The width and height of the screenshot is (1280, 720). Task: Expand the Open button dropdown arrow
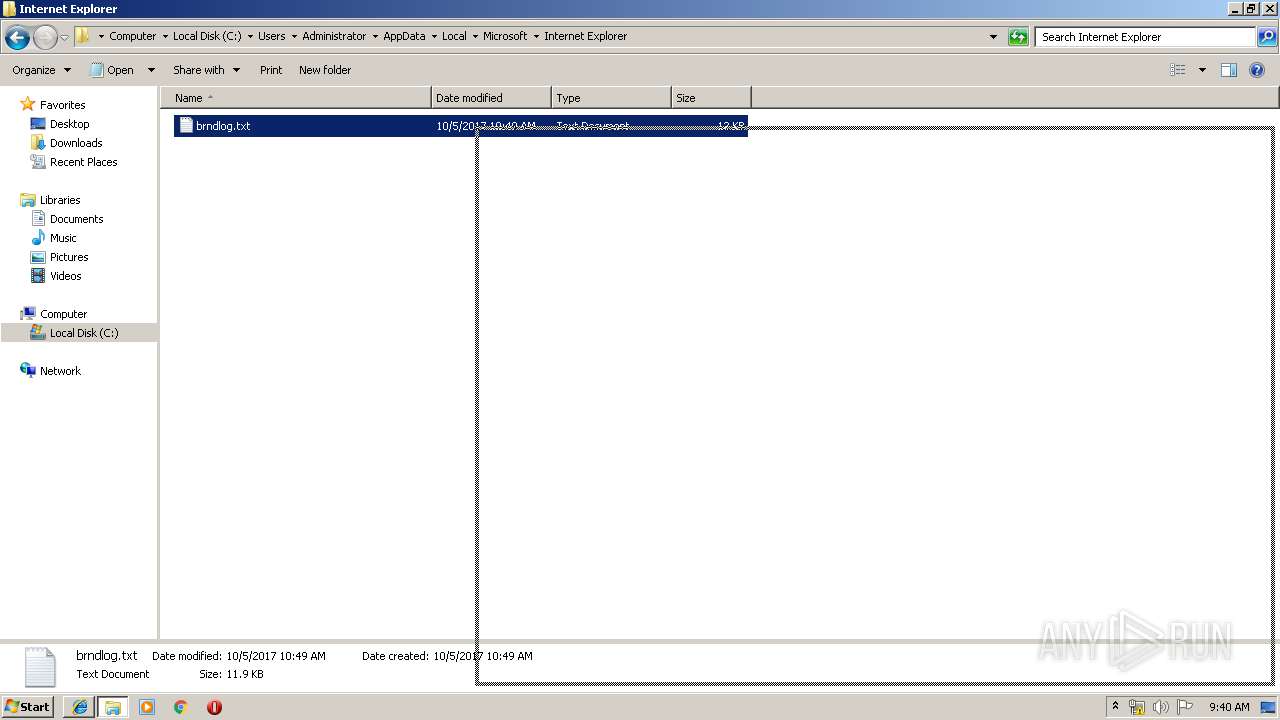[x=151, y=70]
